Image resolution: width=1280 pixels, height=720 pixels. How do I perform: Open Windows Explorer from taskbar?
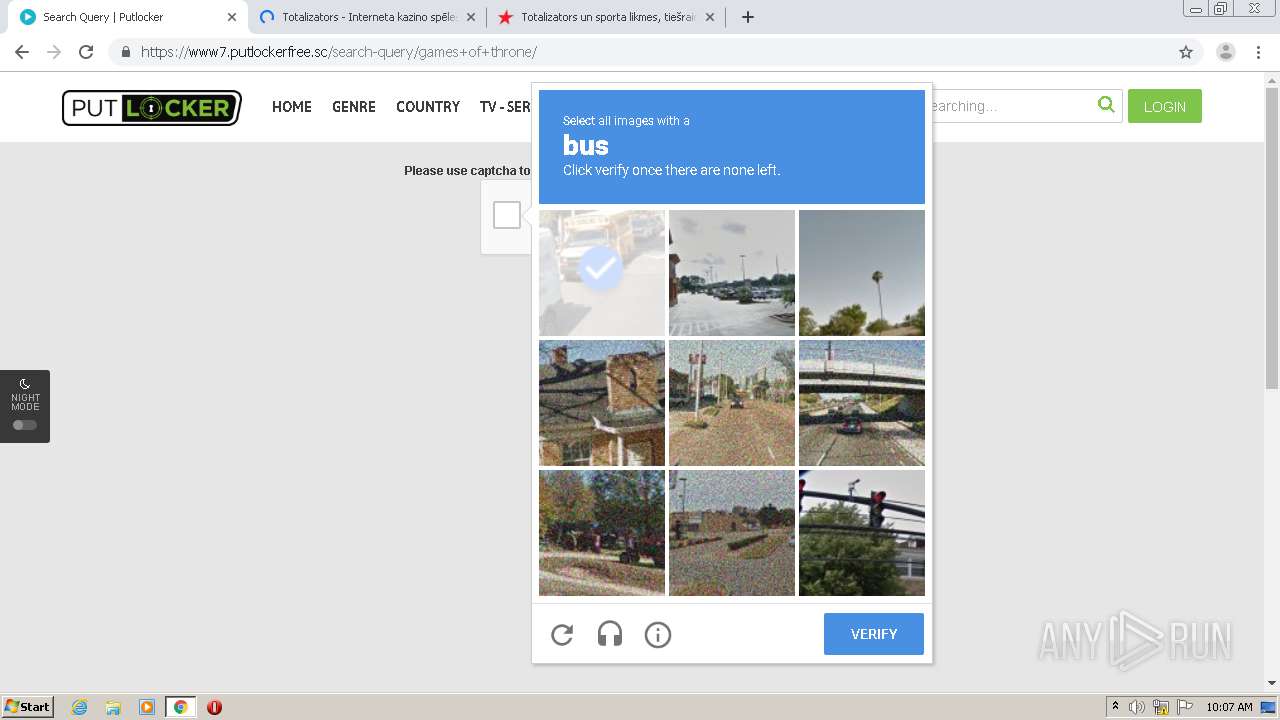coord(113,707)
